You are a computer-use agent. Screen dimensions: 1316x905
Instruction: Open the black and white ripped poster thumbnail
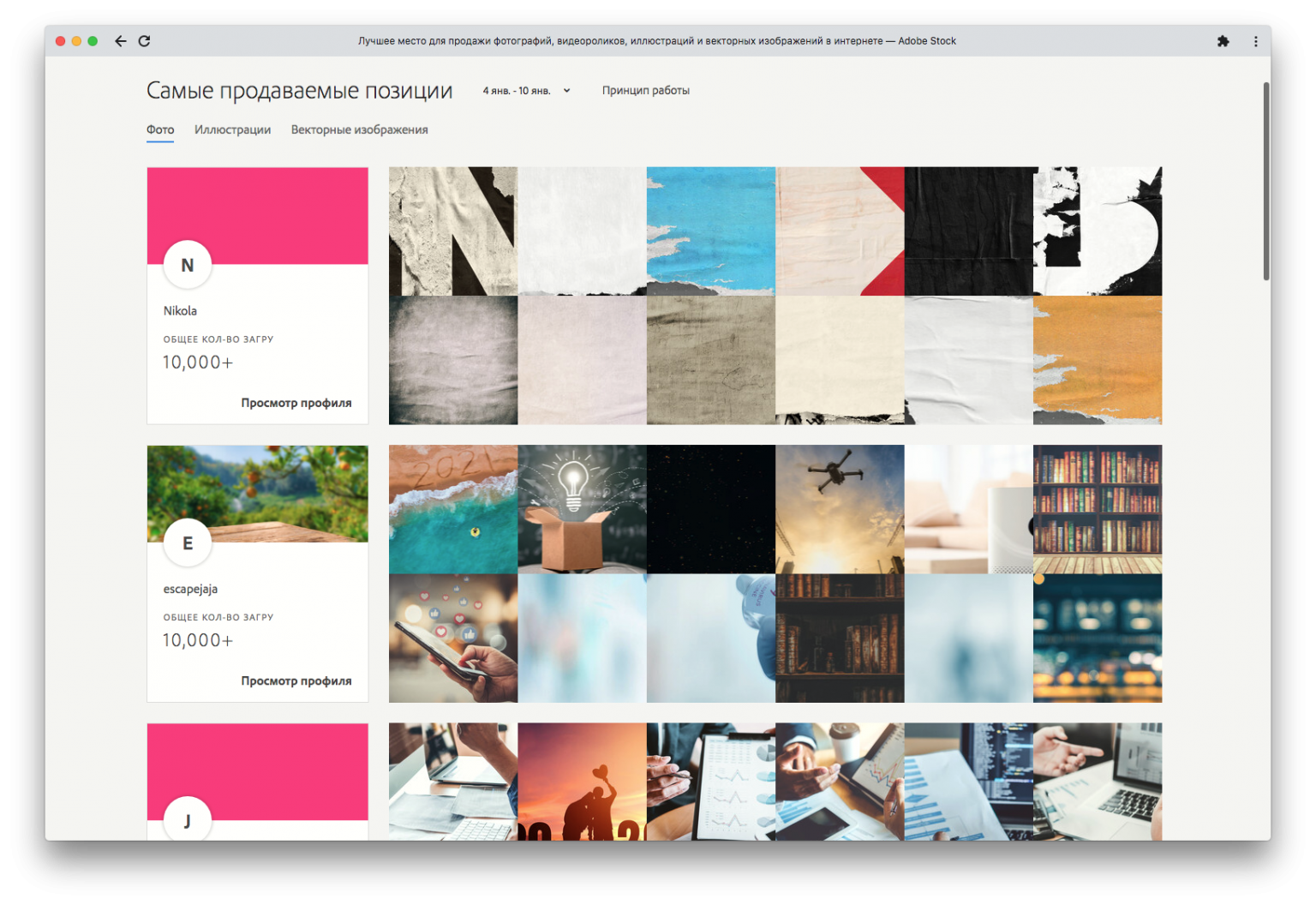tap(1098, 231)
